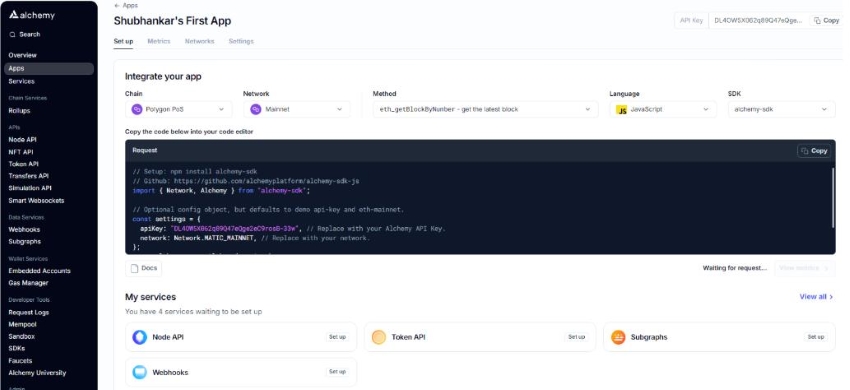This screenshot has height=390, width=850.
Task: Open the Network dropdown
Action: tap(297, 109)
